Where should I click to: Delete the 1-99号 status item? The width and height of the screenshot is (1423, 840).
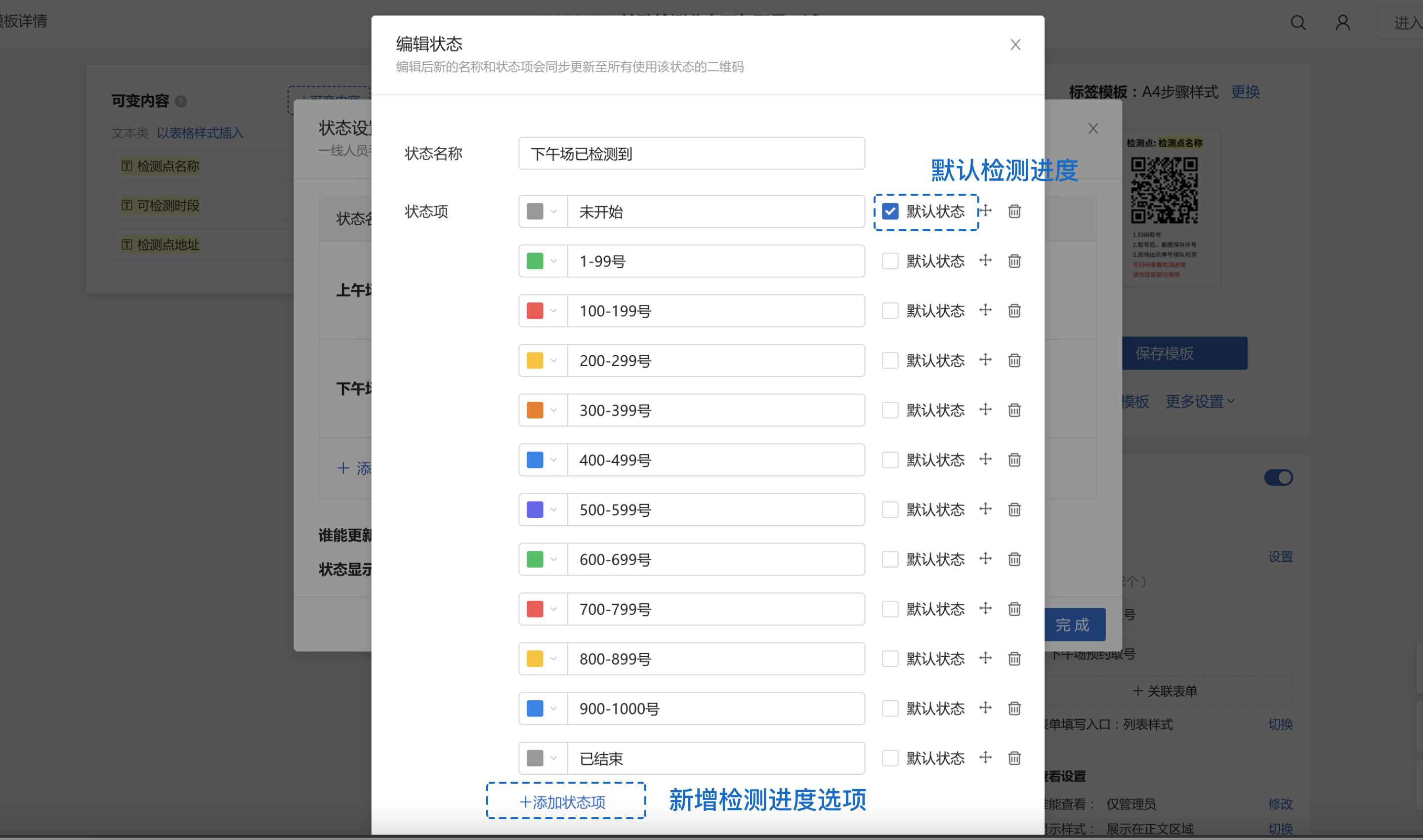[x=1014, y=261]
